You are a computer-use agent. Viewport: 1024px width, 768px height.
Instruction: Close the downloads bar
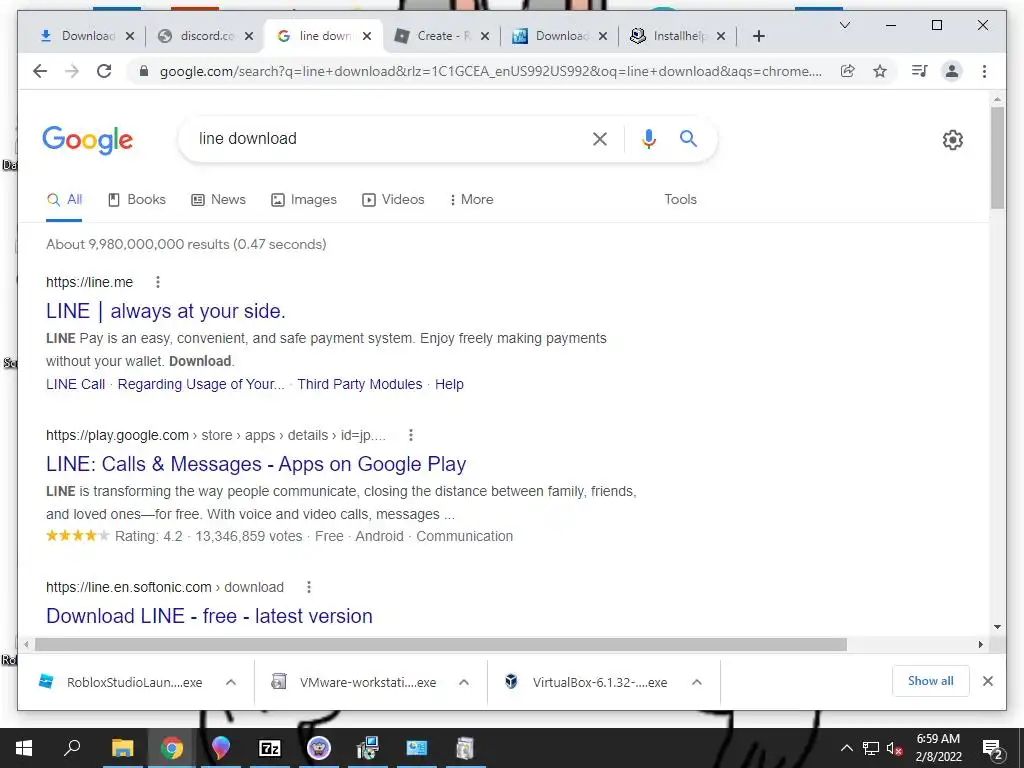(x=987, y=681)
